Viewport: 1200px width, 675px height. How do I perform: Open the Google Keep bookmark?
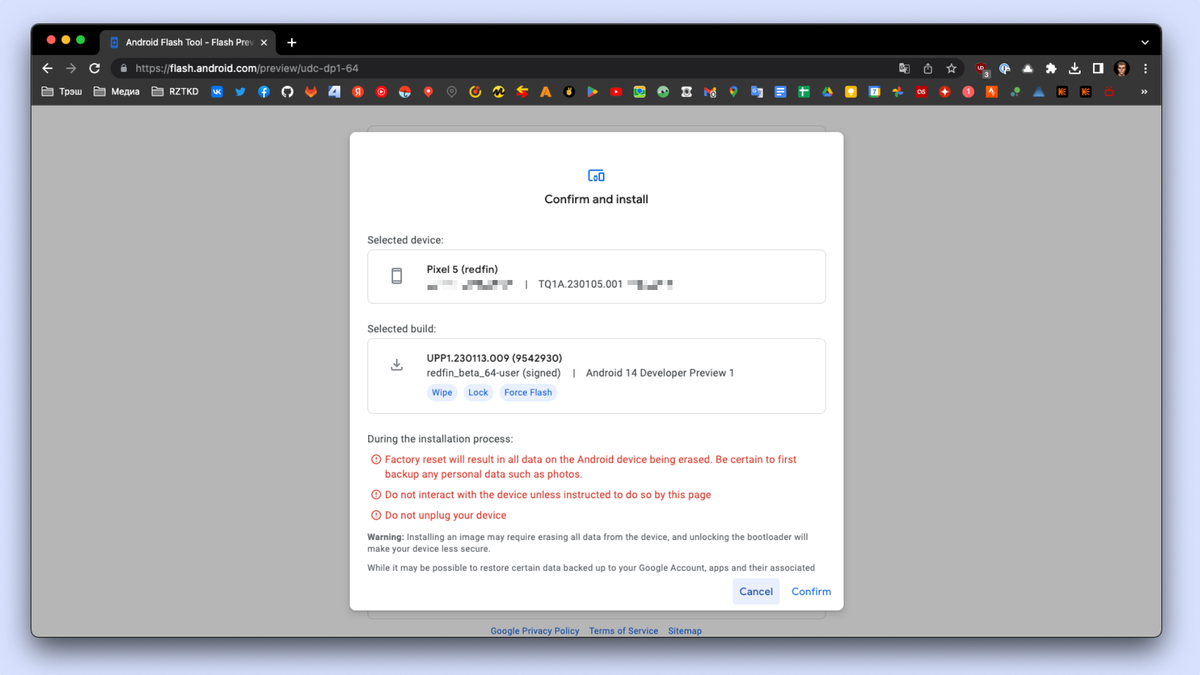(x=851, y=91)
